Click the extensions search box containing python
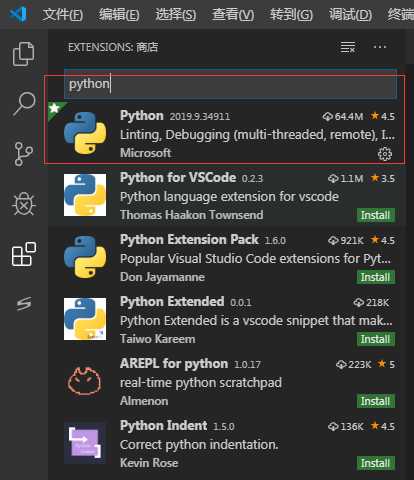Image resolution: width=414 pixels, height=480 pixels. 230,84
